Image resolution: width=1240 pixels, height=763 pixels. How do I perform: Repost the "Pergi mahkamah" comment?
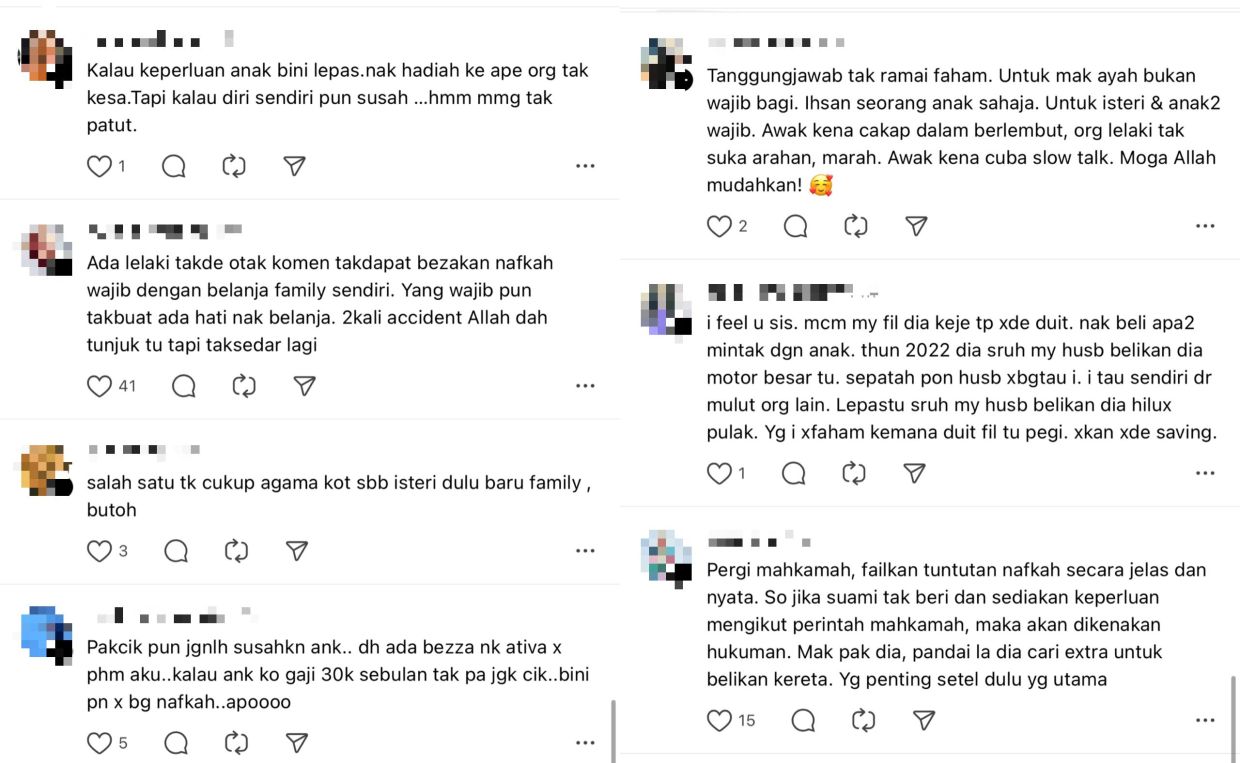862,720
